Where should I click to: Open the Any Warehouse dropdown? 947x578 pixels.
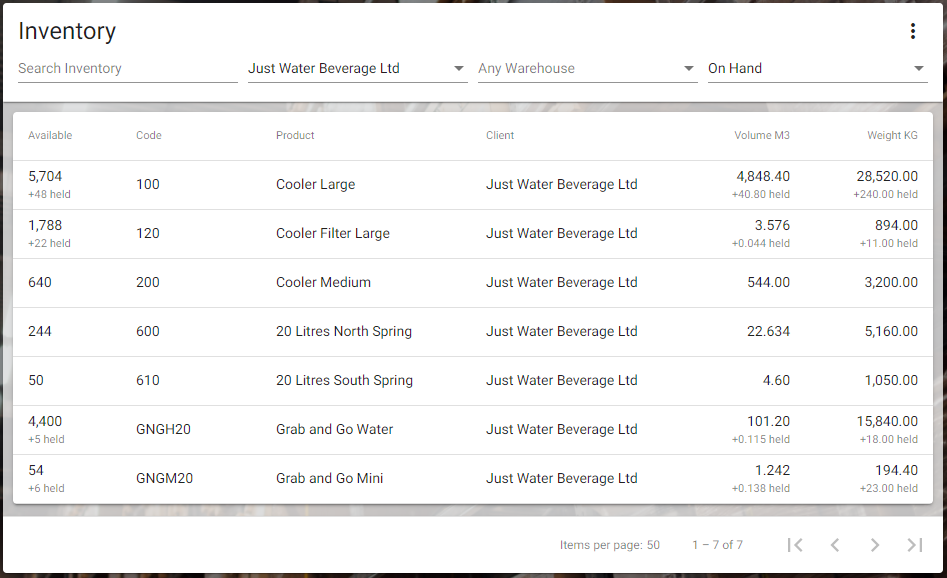click(x=588, y=68)
